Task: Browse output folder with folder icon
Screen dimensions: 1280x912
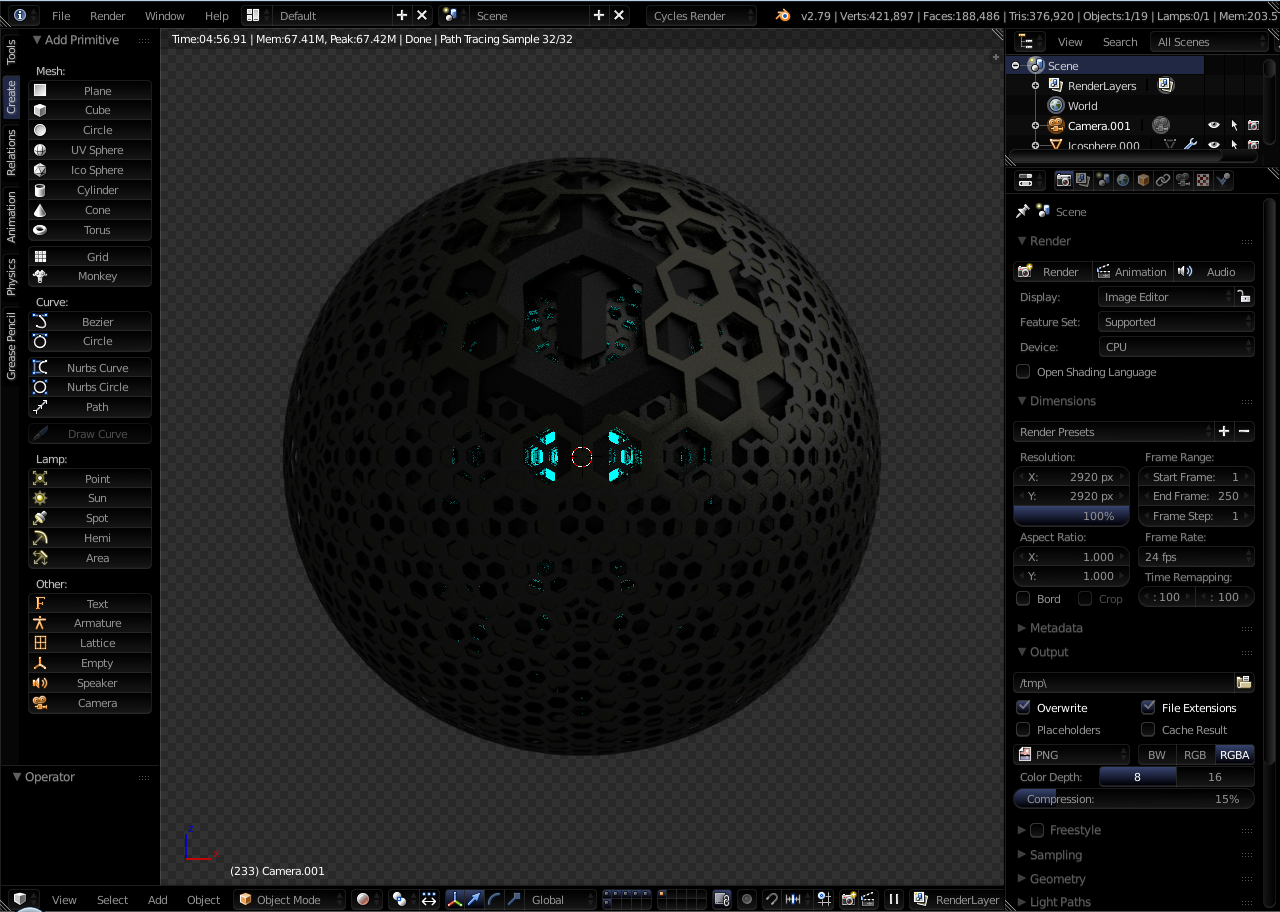Action: 1243,682
